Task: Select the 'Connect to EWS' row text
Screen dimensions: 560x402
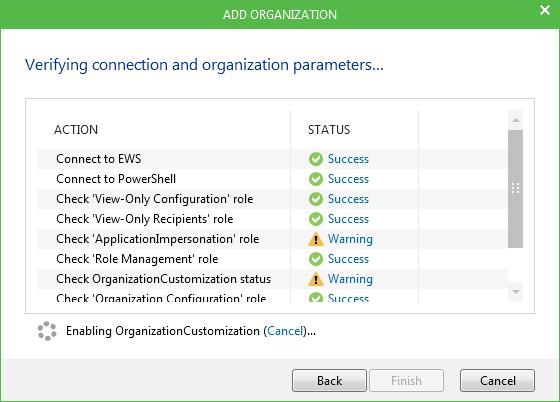Action: coord(99,159)
